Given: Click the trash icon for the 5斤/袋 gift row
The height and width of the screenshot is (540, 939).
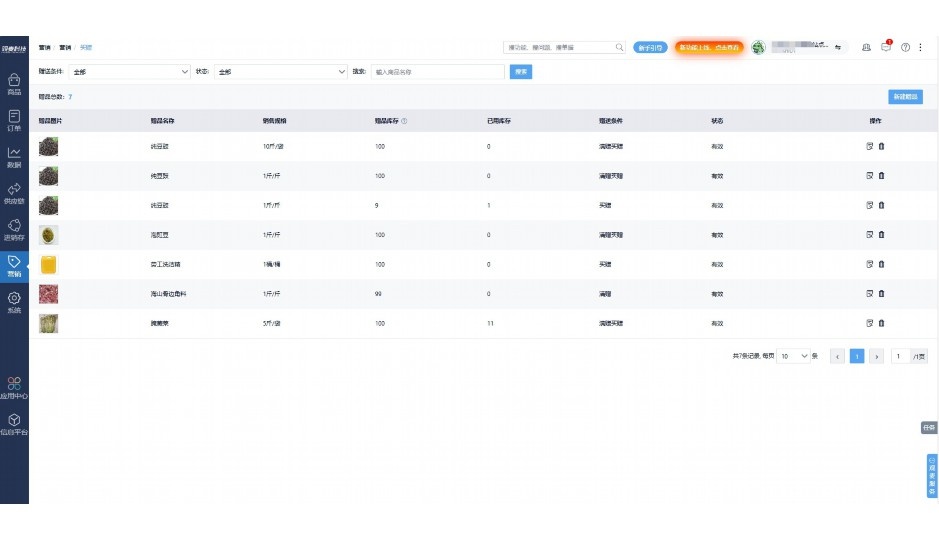Looking at the screenshot, I should (x=881, y=323).
